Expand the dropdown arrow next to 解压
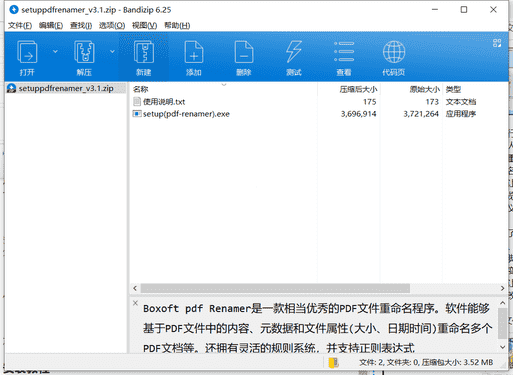Image resolution: width=513 pixels, height=375 pixels. pos(112,51)
